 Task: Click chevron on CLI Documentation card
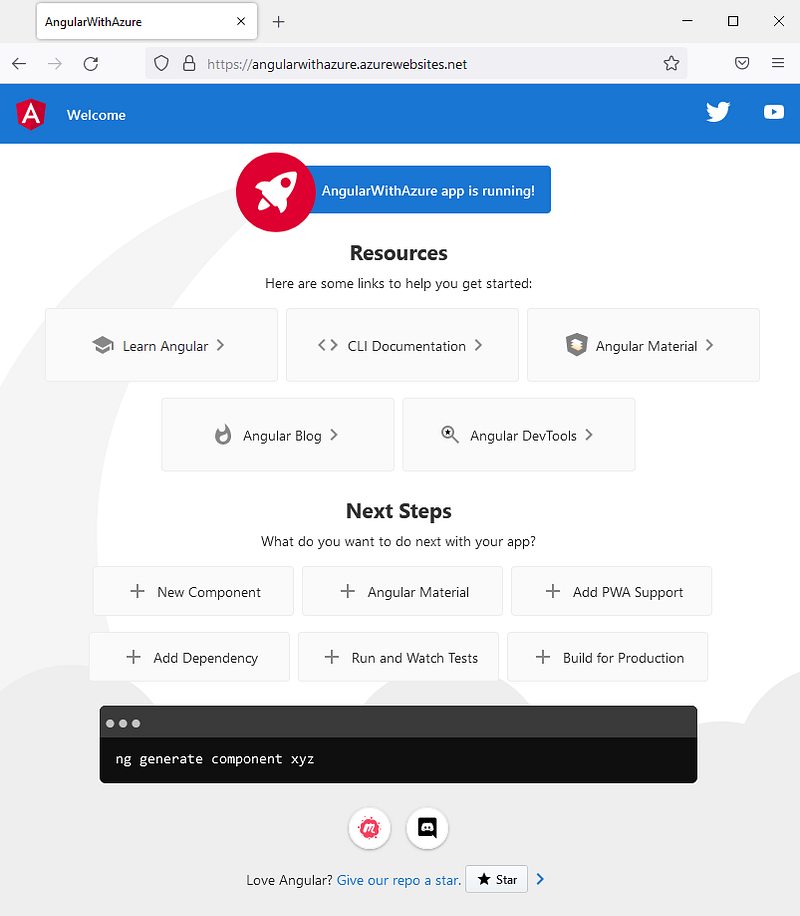[478, 345]
